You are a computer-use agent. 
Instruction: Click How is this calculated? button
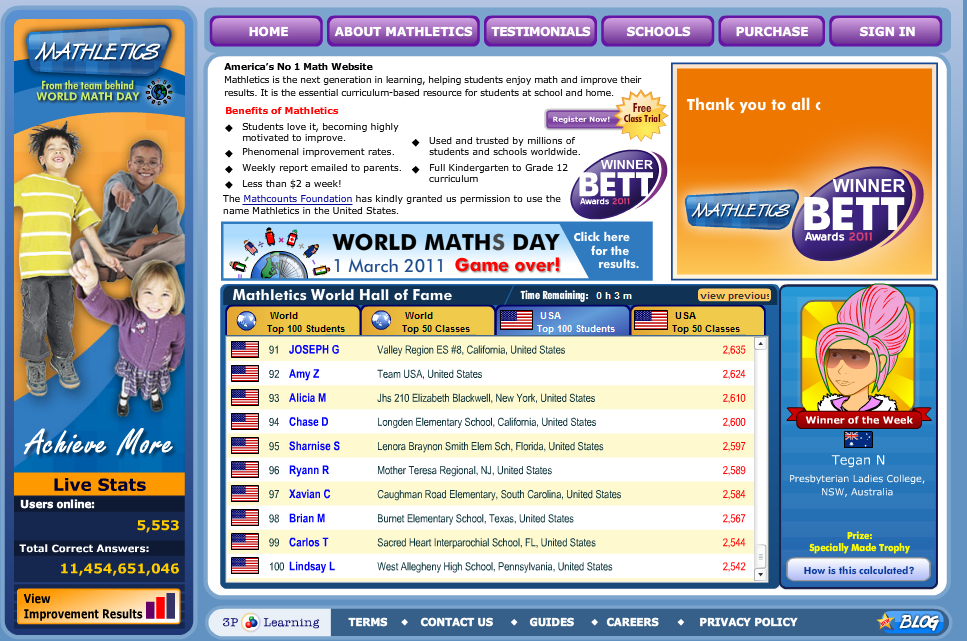click(858, 570)
